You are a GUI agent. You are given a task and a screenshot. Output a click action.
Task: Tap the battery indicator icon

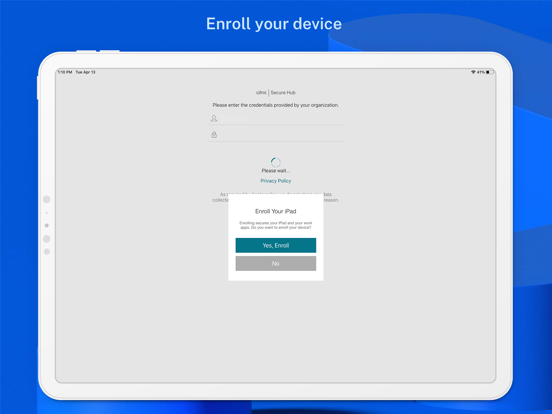(x=490, y=72)
